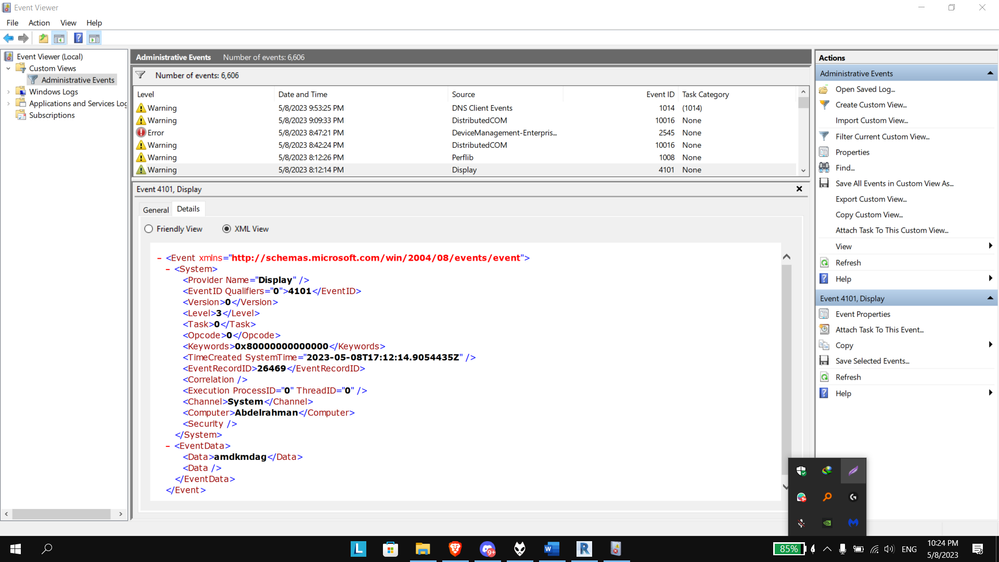Click Save Selected Events floppy icon
The height and width of the screenshot is (562, 999).
pos(824,361)
